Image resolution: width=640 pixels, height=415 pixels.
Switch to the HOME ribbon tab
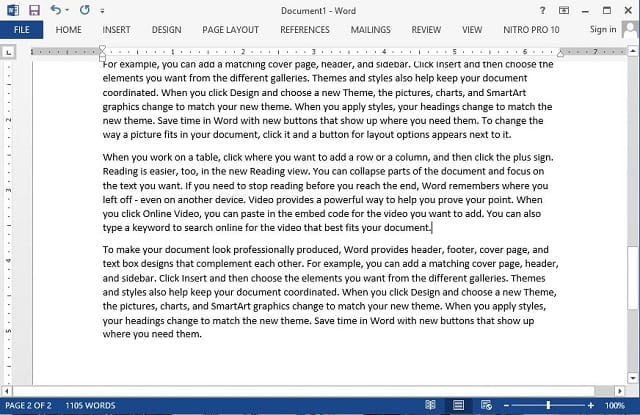coord(69,30)
